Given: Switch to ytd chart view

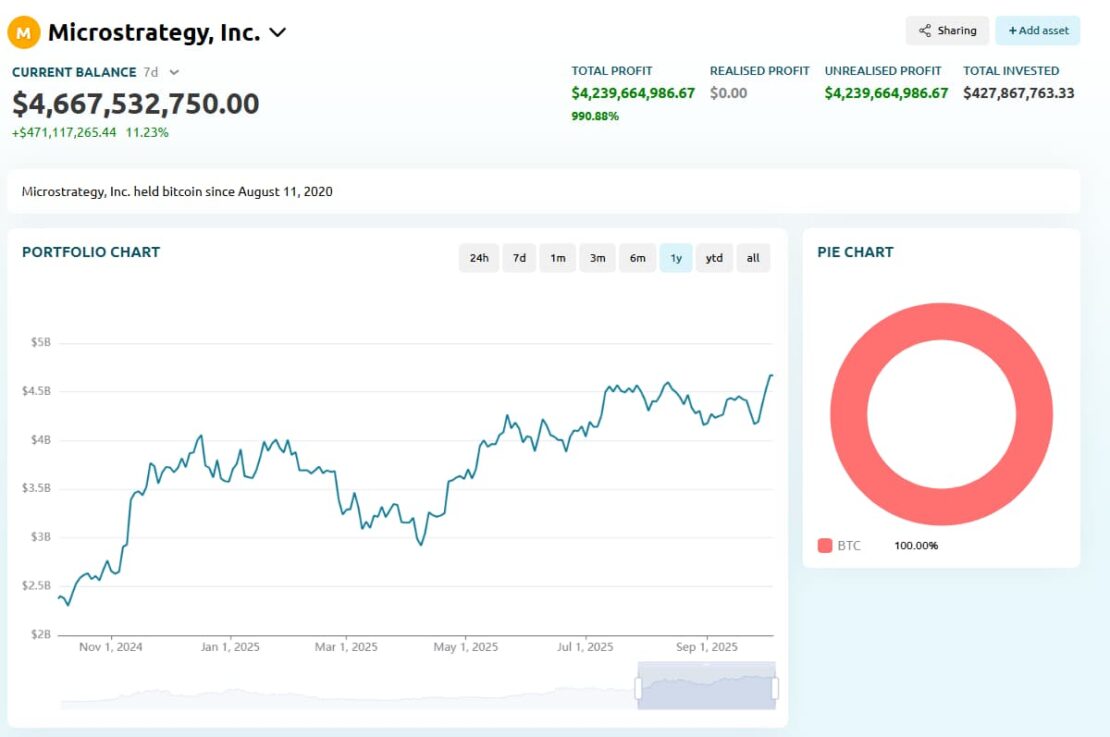Looking at the screenshot, I should coord(714,258).
